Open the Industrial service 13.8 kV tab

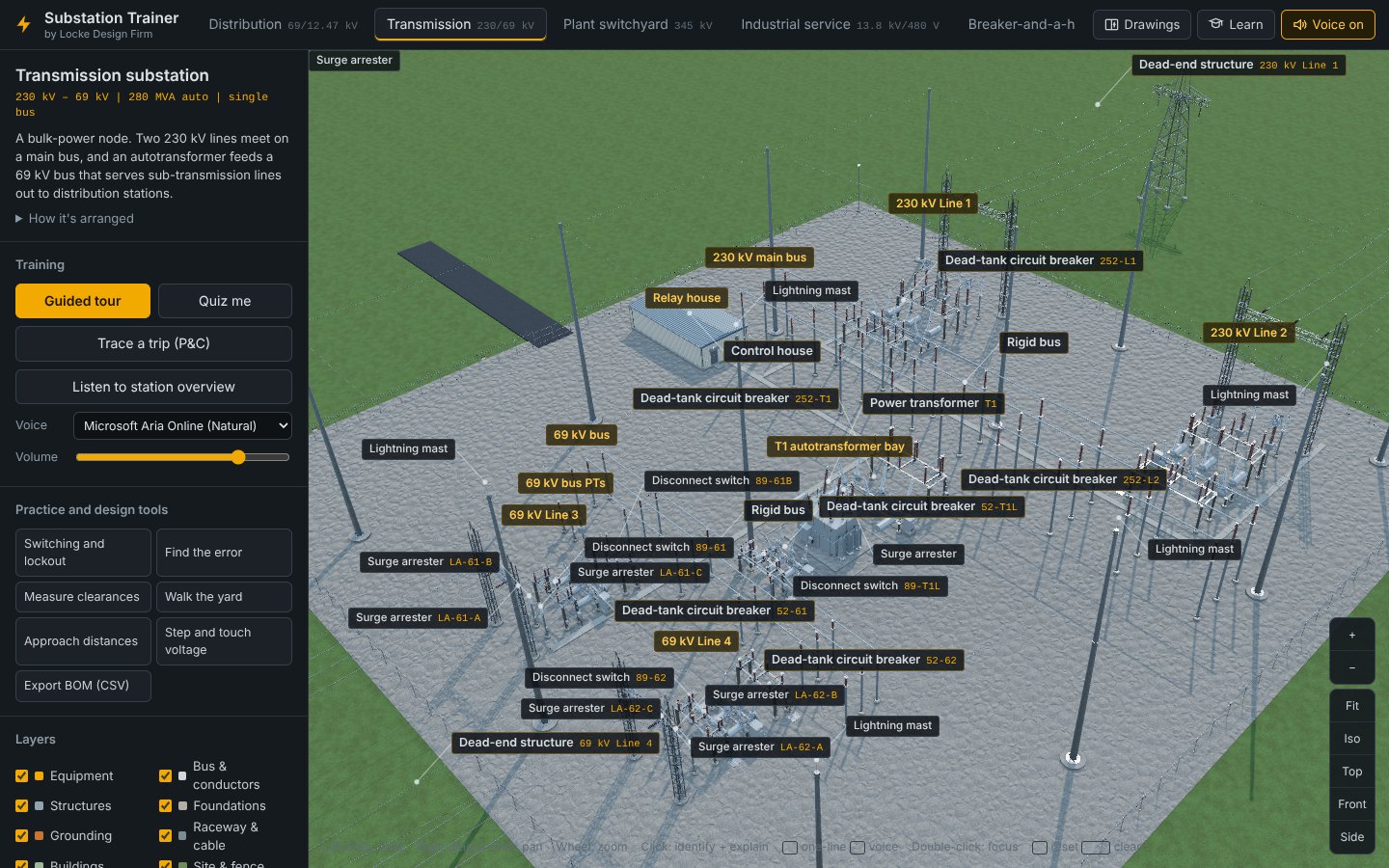[x=840, y=25]
